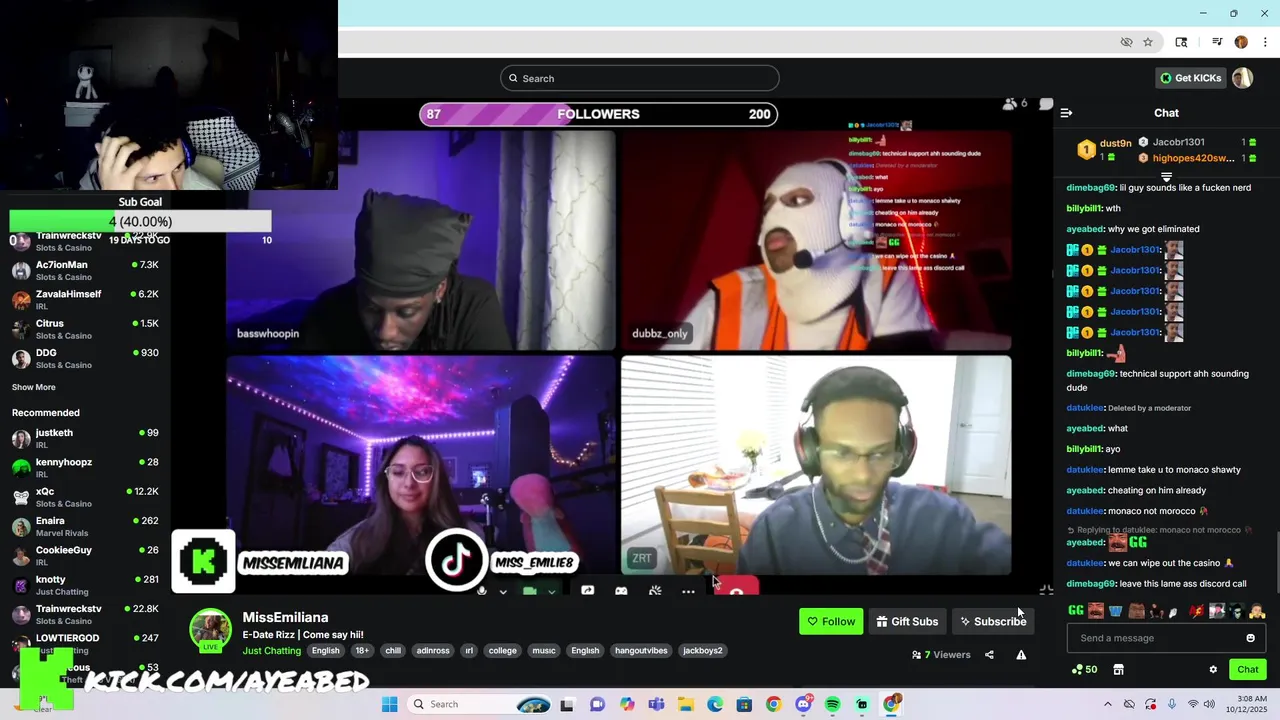1280x720 pixels.
Task: Click the crossed-eye icon in the address bar
Action: click(1126, 42)
